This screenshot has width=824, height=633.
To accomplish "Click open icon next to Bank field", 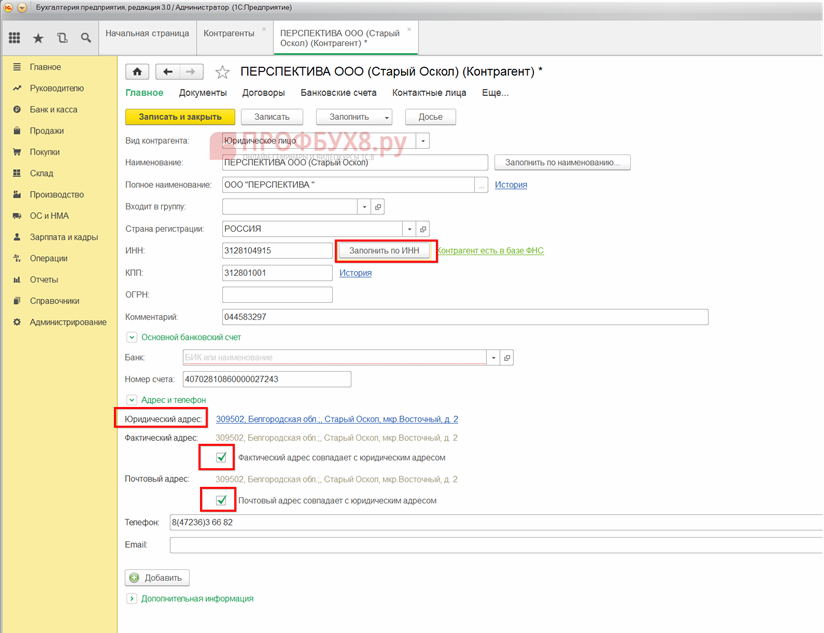I will click(x=507, y=358).
